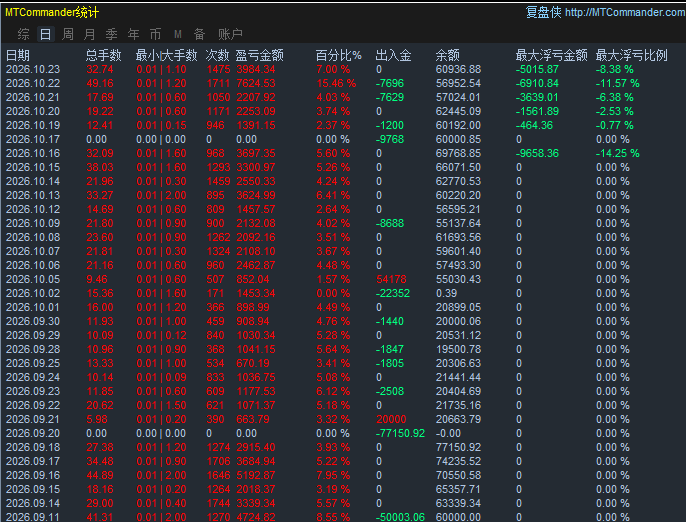686x522 pixels.
Task: Select the 2026.09.14 date row
Action: pyautogui.click(x=33, y=503)
